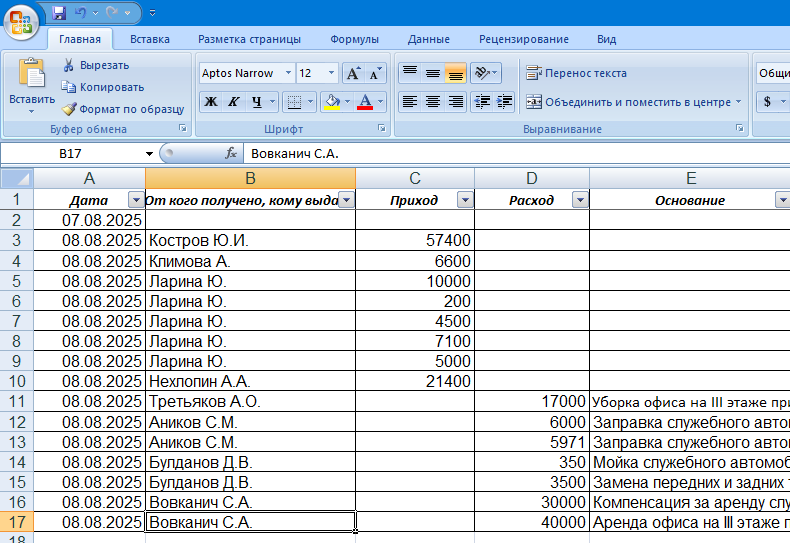Image resolution: width=790 pixels, height=543 pixels.
Task: Click the Вырезать (Cut) button
Action: 95,65
